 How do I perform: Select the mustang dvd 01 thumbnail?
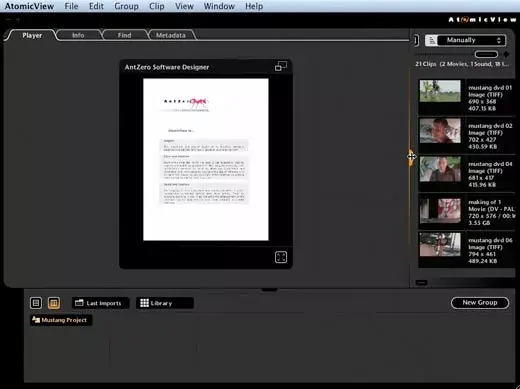tap(440, 91)
